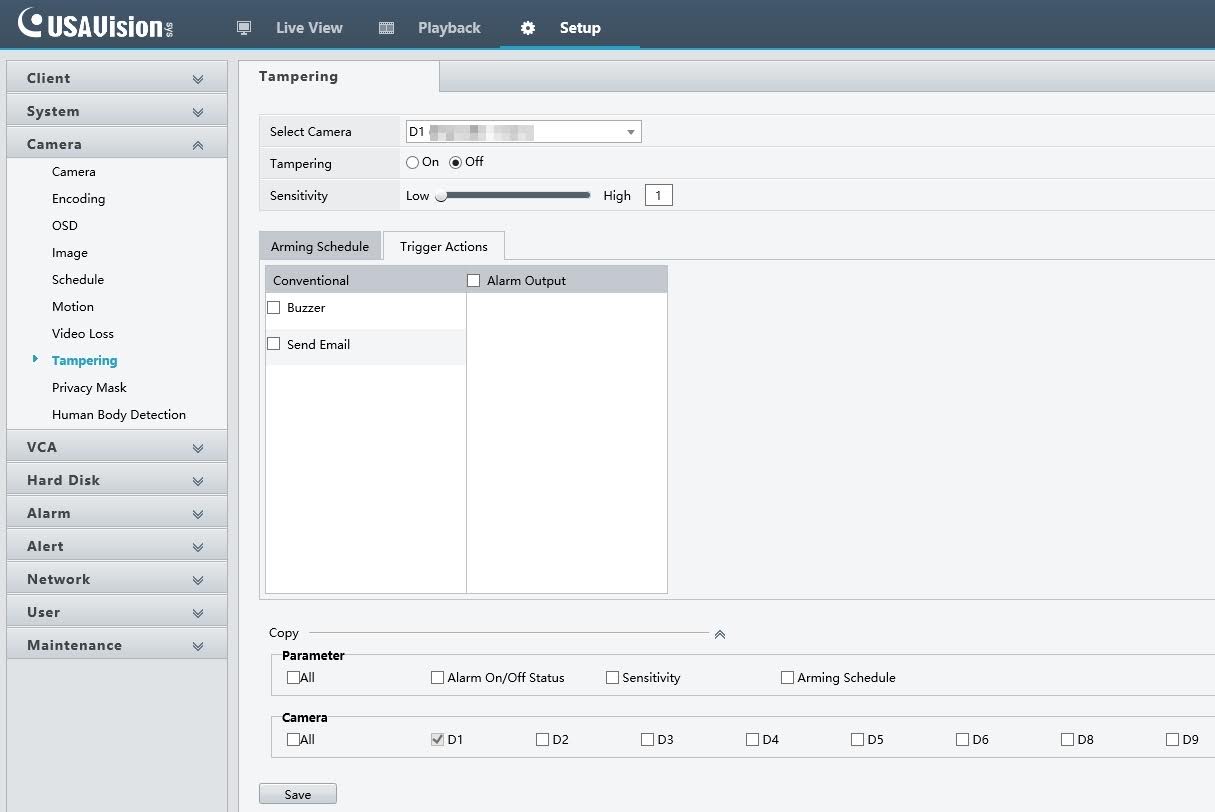Viewport: 1215px width, 812px height.
Task: Click the Live View monitor icon
Action: coord(244,28)
